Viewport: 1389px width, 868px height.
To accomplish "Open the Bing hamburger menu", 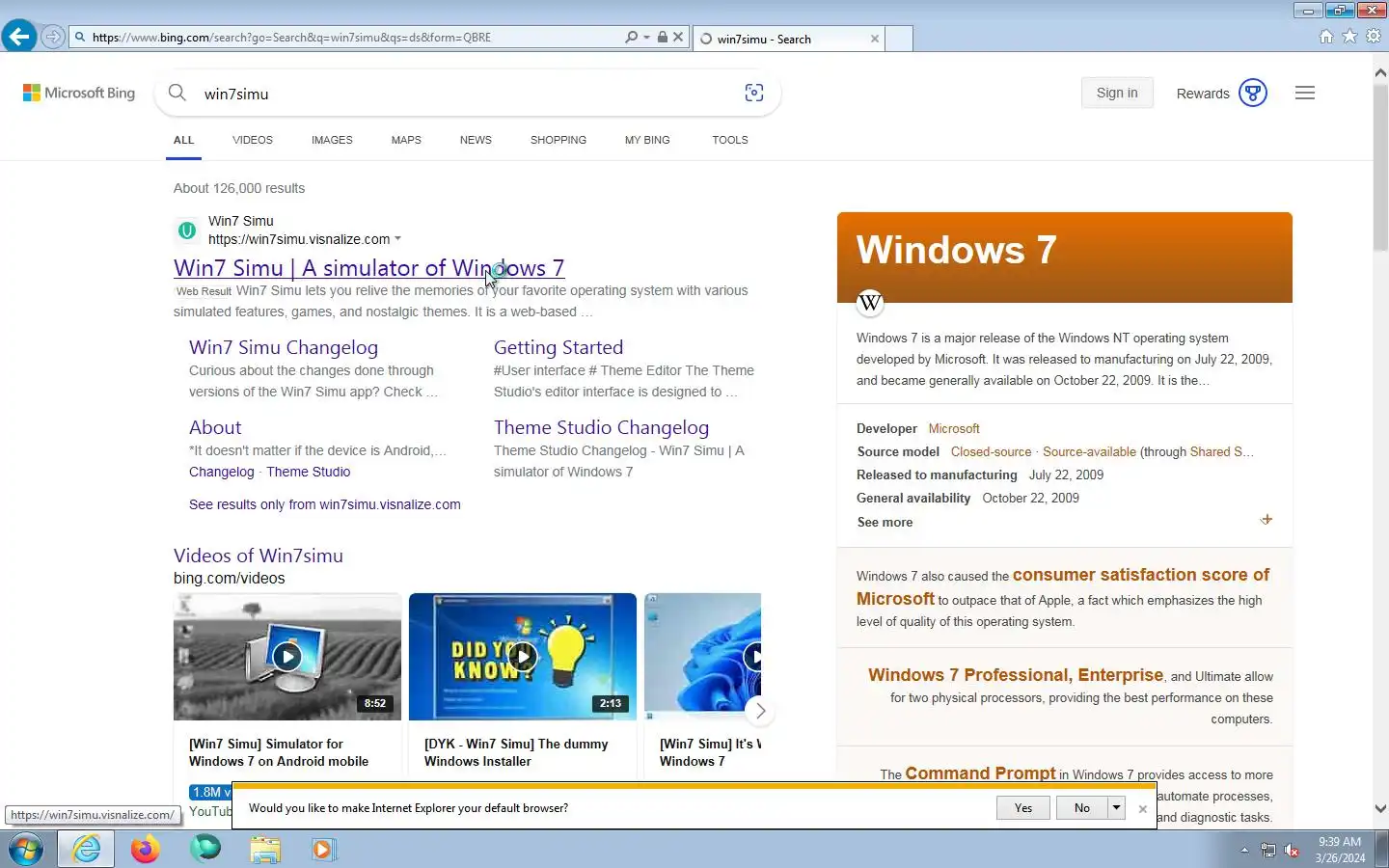I will point(1305,93).
